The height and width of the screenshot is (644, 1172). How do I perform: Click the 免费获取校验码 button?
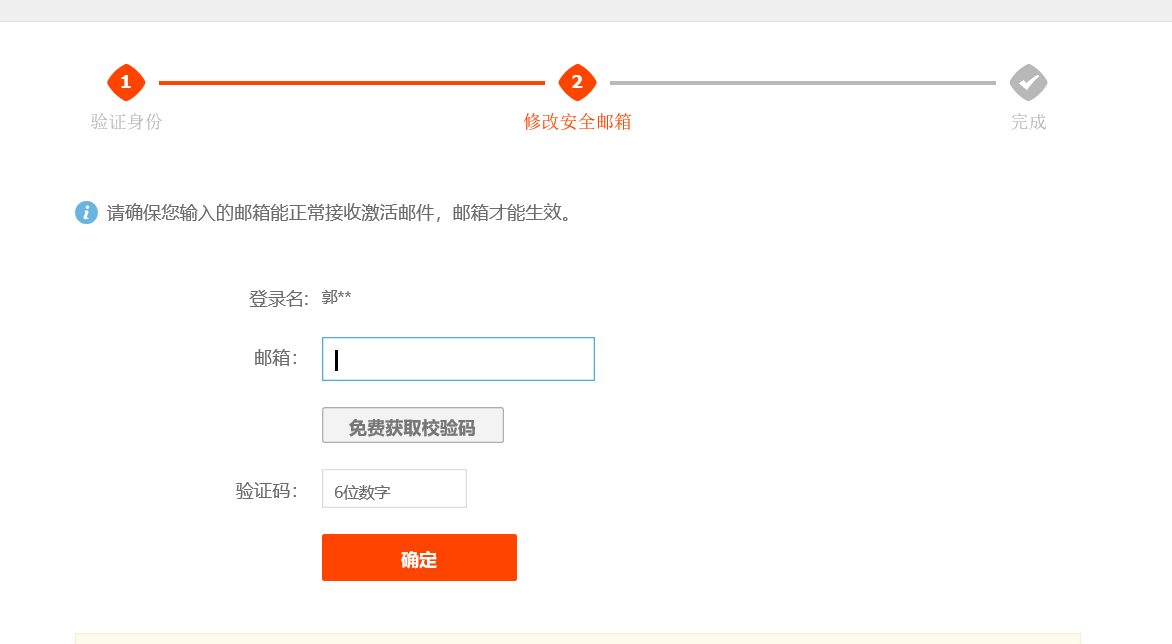pos(413,425)
